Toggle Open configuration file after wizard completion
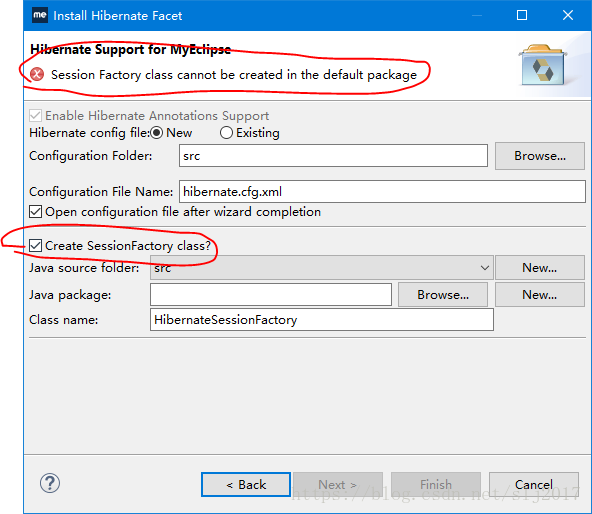 click(x=35, y=211)
